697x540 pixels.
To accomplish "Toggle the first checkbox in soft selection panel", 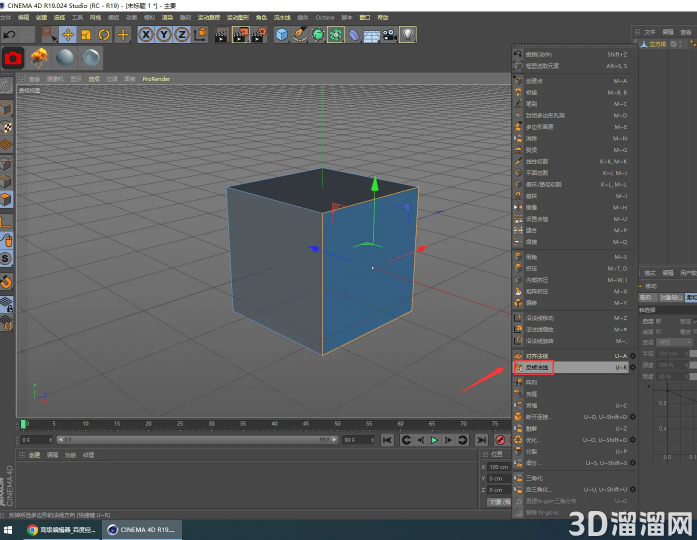I will (658, 321).
